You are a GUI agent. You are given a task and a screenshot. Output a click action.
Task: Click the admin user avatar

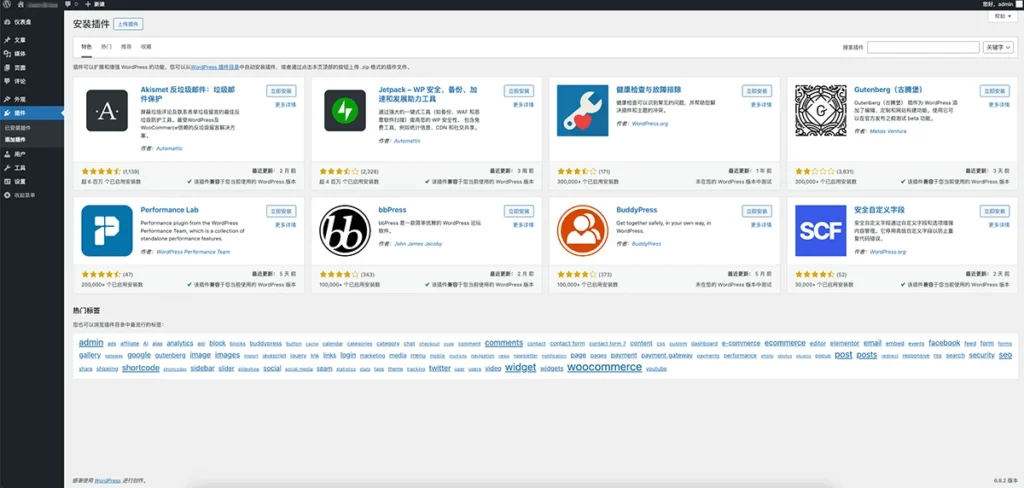pos(1017,4)
